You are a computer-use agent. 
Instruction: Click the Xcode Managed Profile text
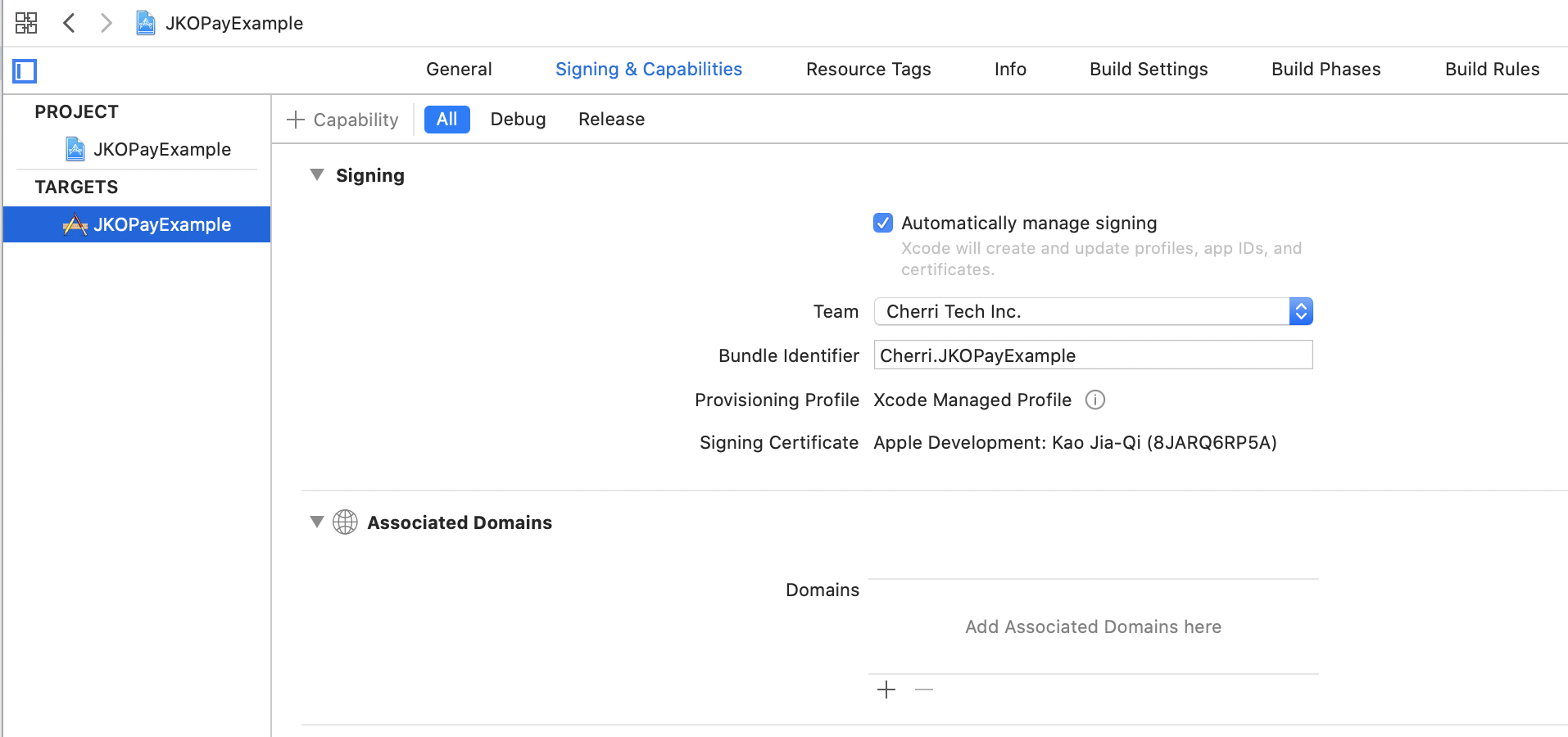pos(972,400)
